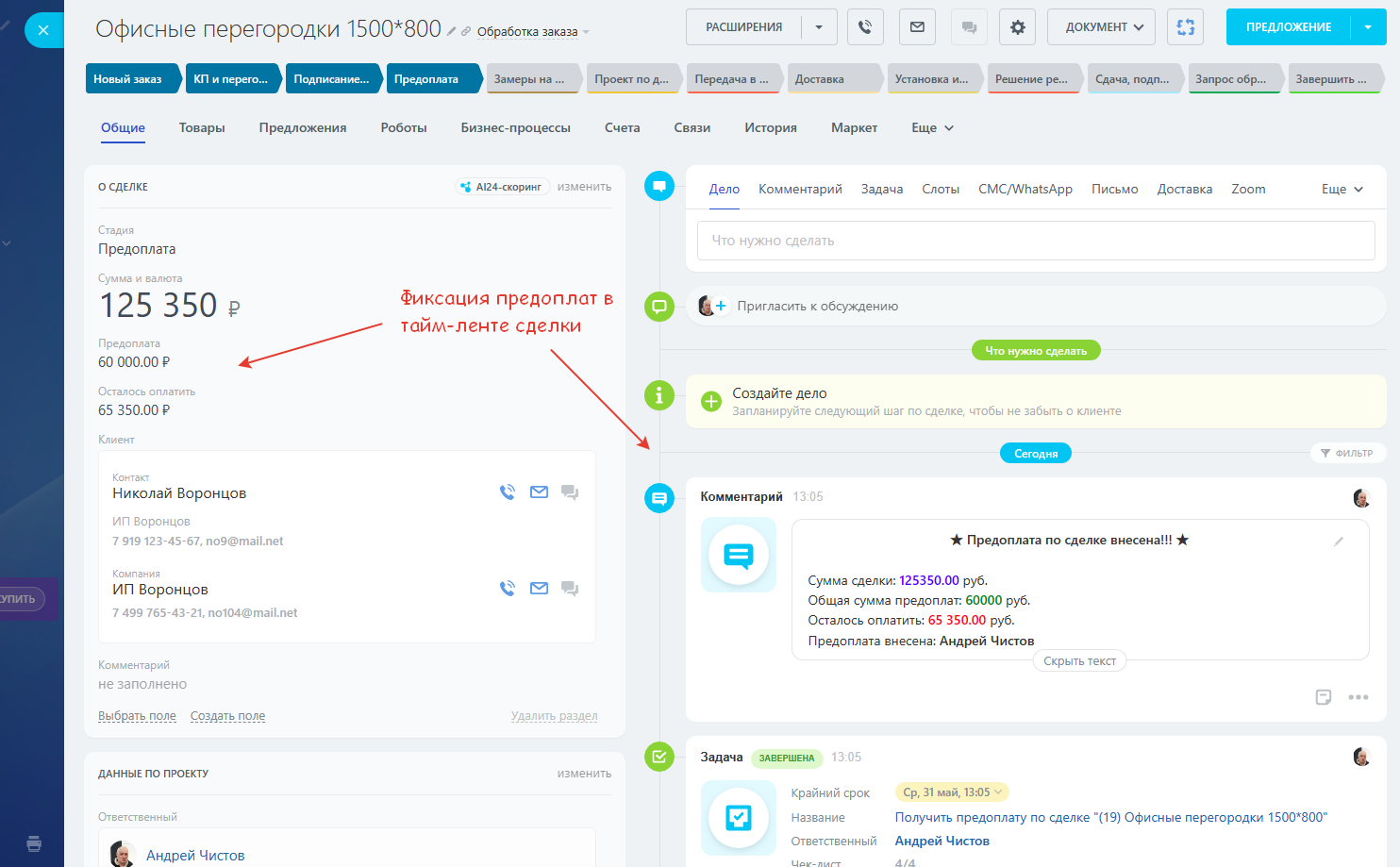This screenshot has width=1400, height=867.
Task: Click the pin note icon on comment
Action: (1324, 697)
